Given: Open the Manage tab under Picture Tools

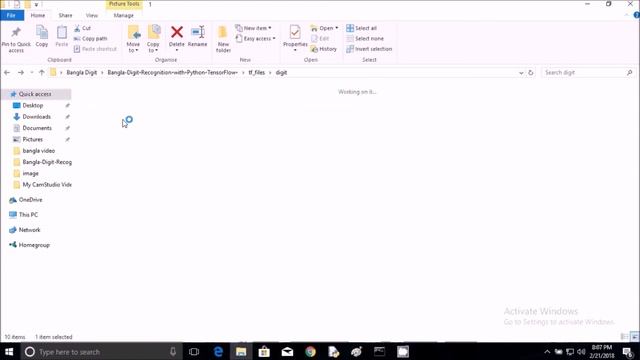Looking at the screenshot, I should pos(124,15).
